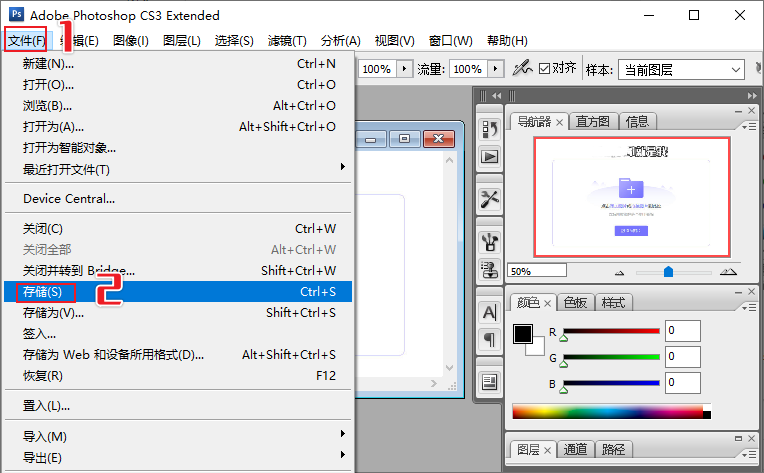Image resolution: width=764 pixels, height=473 pixels.
Task: Open the opacity 100% flyout arrow
Action: tap(404, 69)
